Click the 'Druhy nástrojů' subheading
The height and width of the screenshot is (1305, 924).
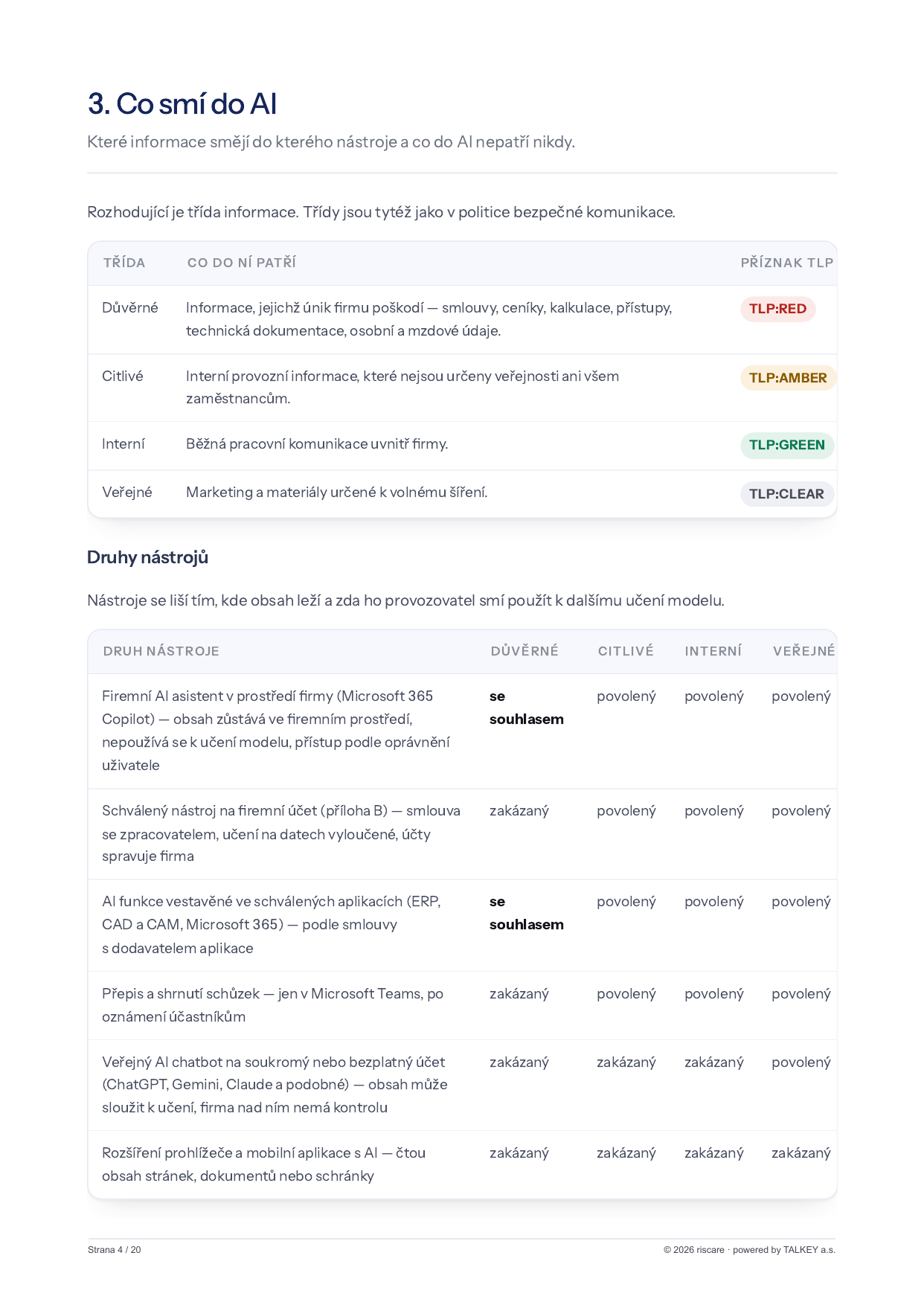[x=147, y=557]
